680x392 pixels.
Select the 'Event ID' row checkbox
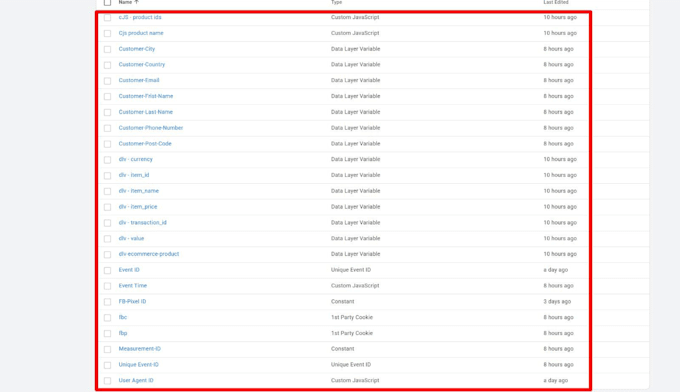107,270
